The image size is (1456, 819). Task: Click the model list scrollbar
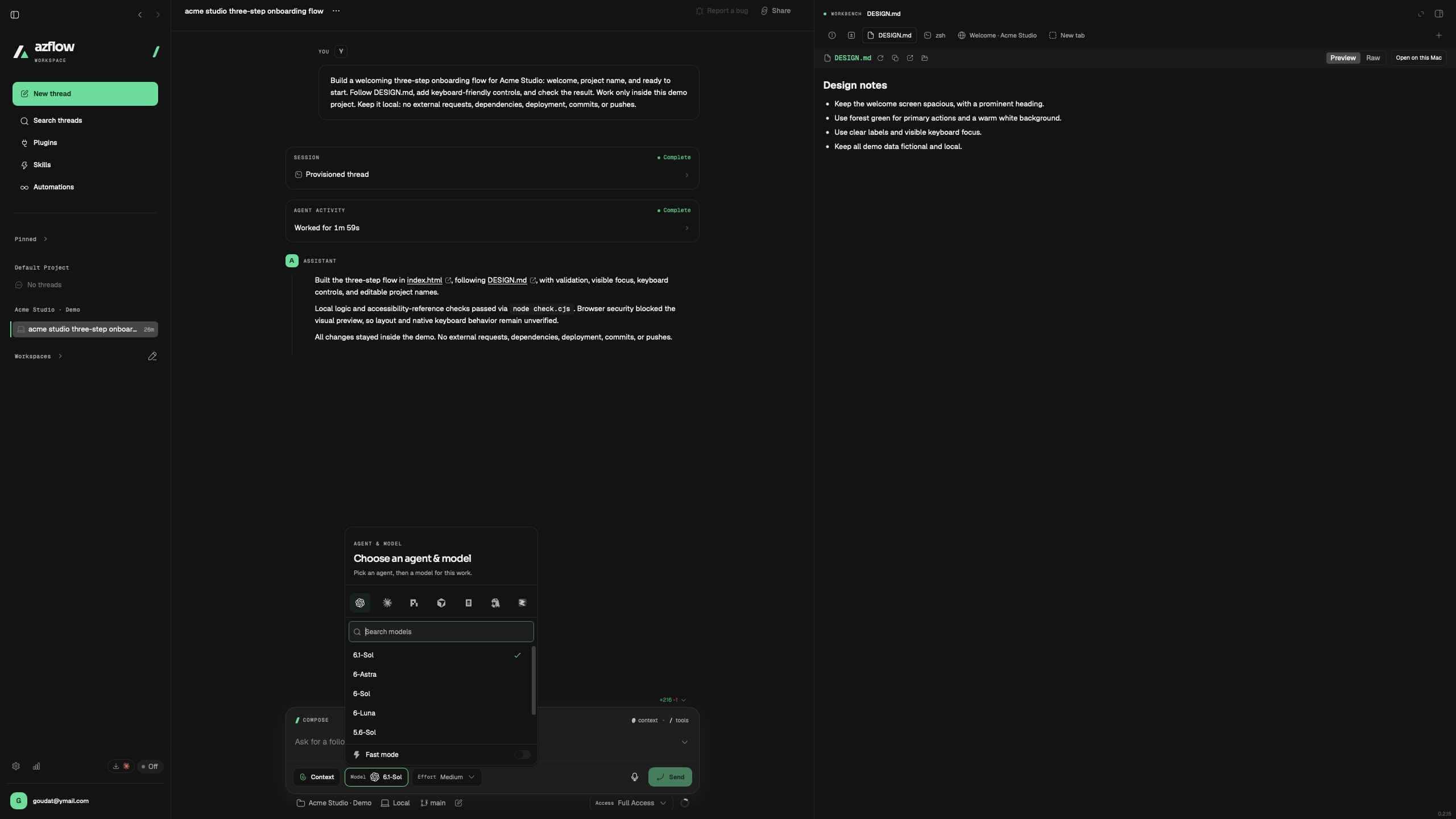click(x=533, y=681)
